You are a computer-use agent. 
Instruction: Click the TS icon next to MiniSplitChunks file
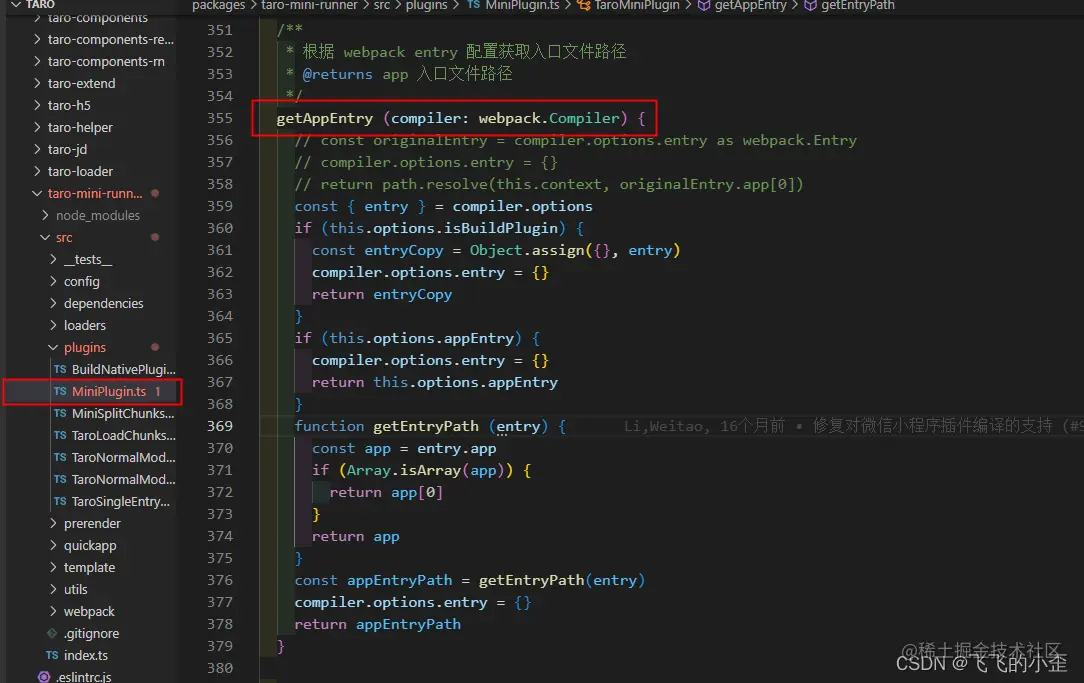[x=60, y=413]
